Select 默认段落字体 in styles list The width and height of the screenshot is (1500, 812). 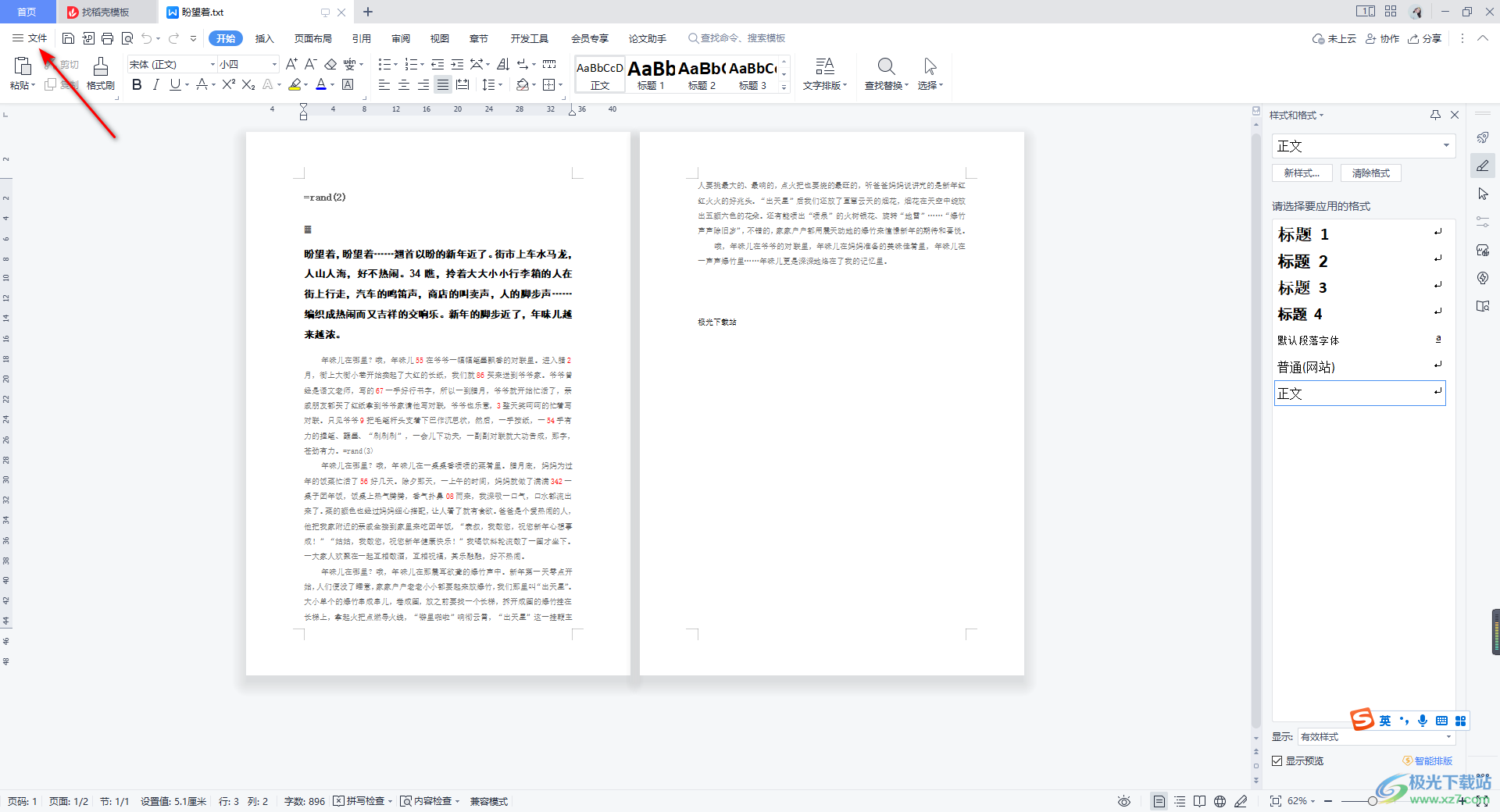point(1359,340)
